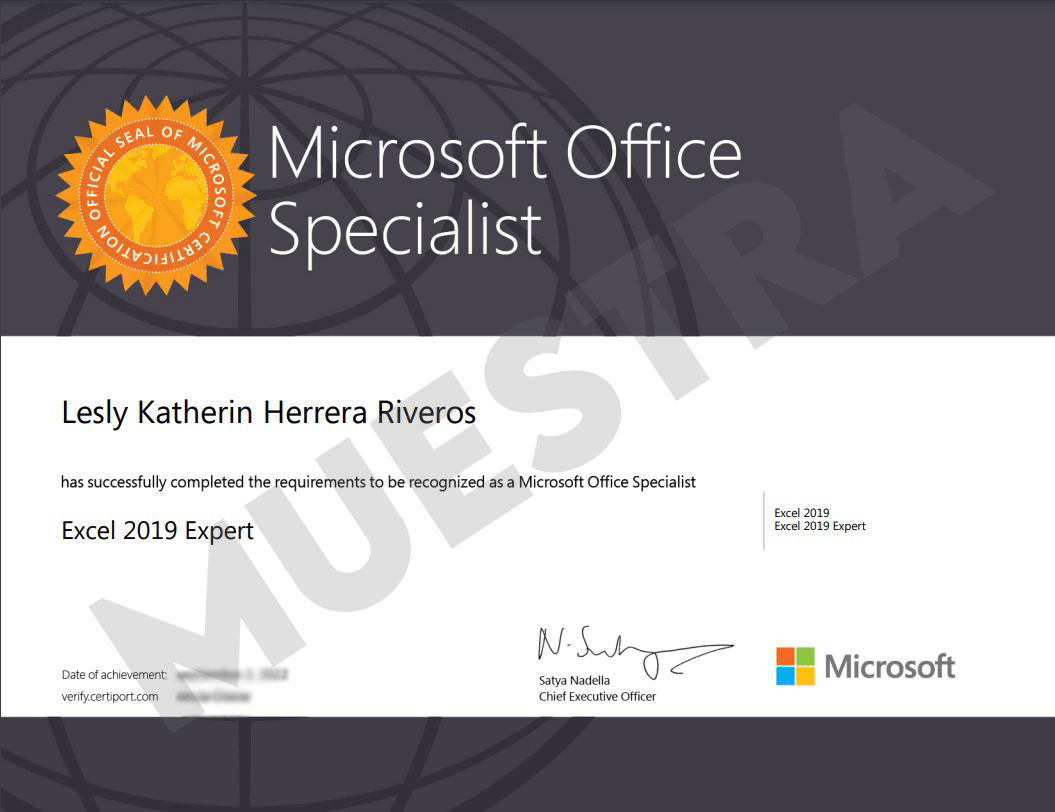Select the name Lesly Katherin Herrera Riveros
Screen dimensions: 1055x812
268,413
